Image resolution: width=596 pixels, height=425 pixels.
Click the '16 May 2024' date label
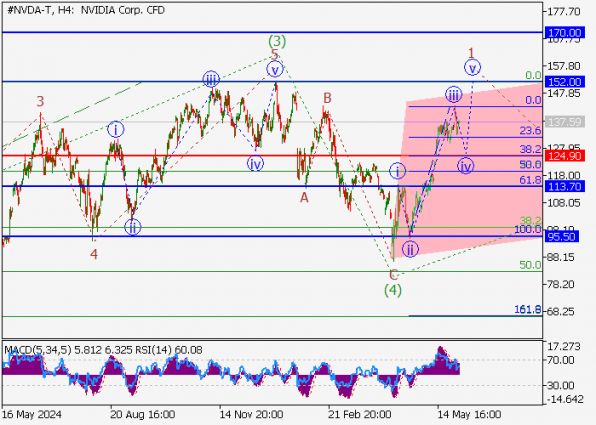point(32,414)
